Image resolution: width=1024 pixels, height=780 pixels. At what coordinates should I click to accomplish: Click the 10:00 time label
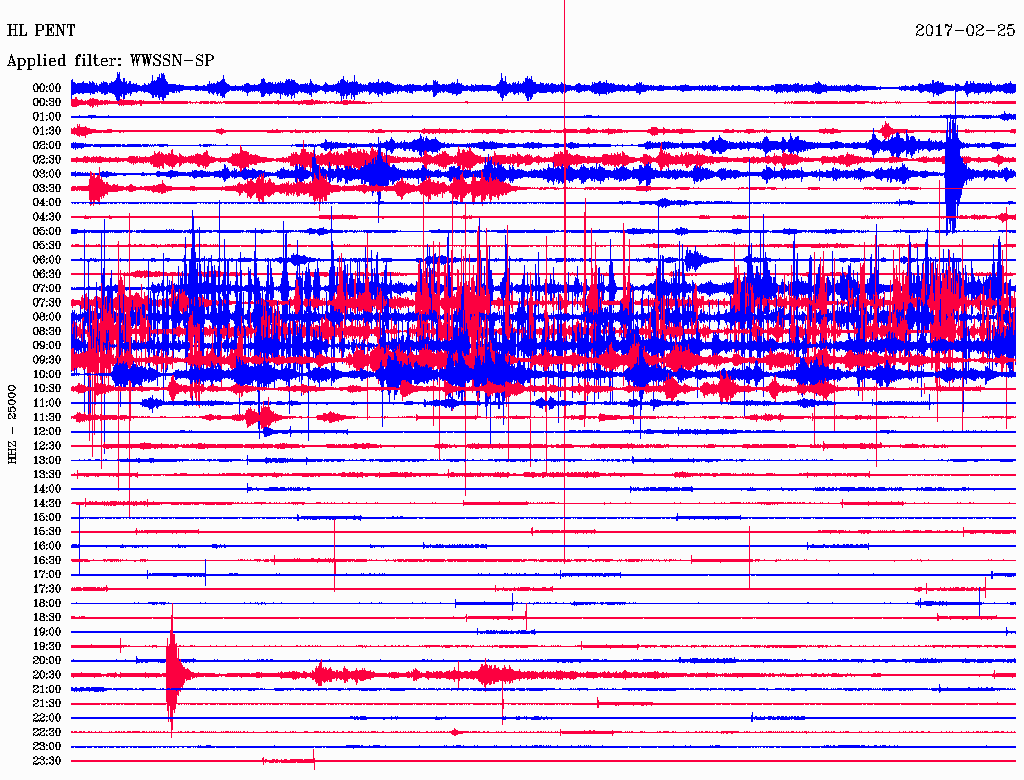pos(47,374)
